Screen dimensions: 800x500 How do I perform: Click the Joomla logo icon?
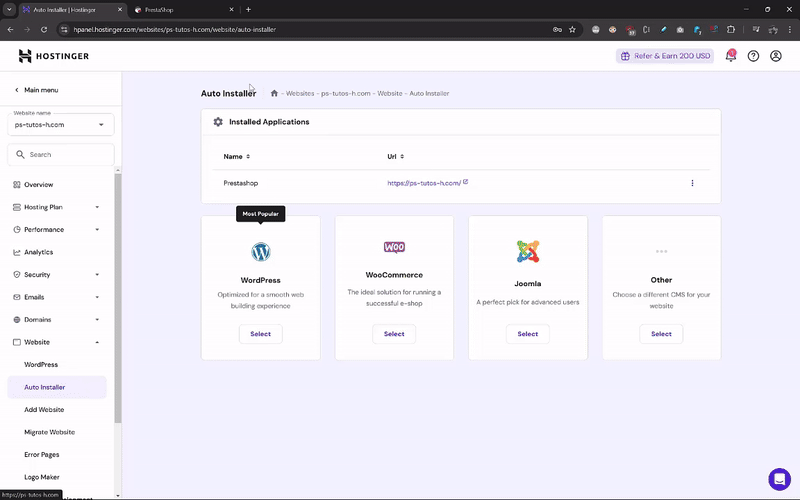coord(528,251)
